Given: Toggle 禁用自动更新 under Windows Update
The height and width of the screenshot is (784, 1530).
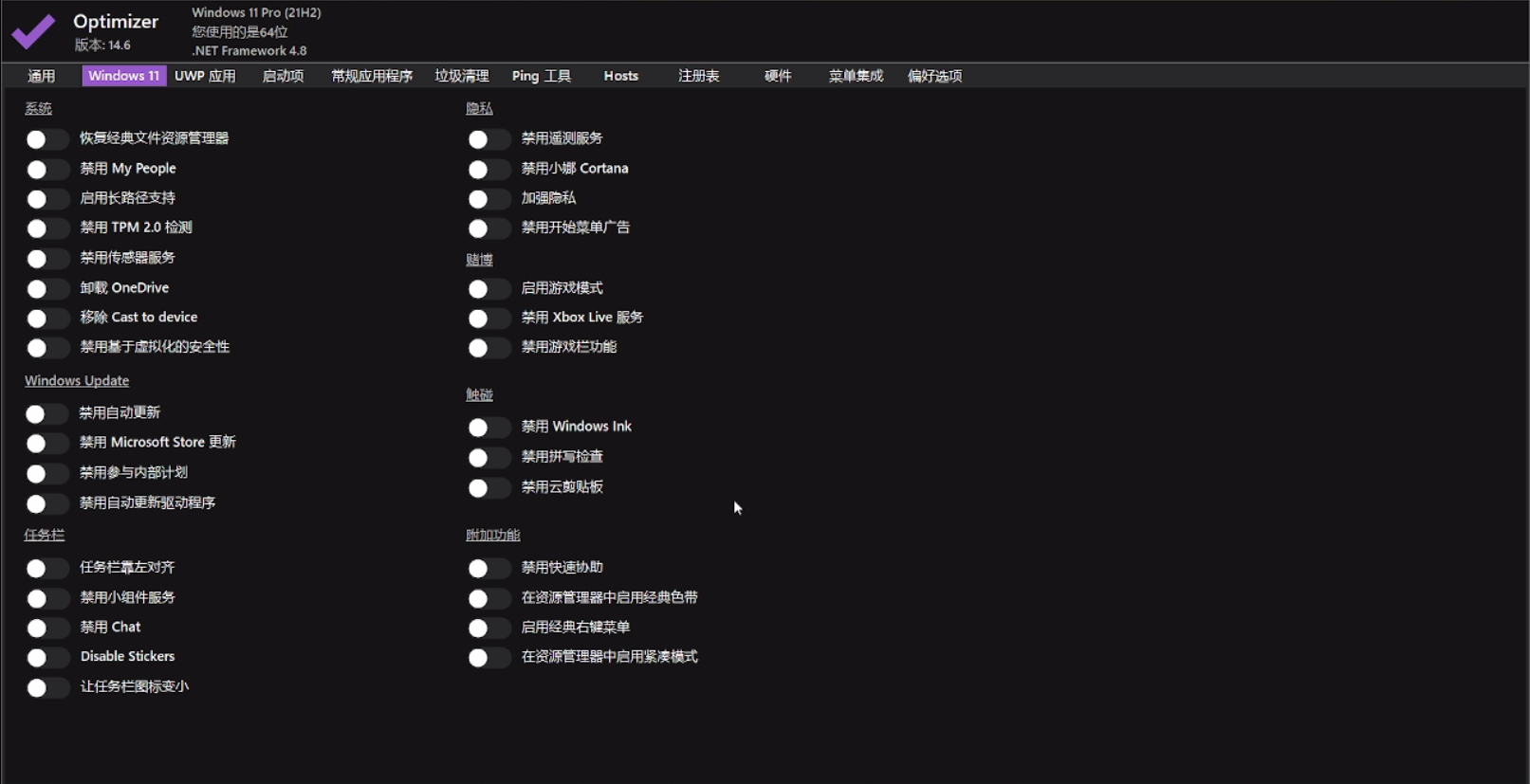Looking at the screenshot, I should (x=46, y=413).
